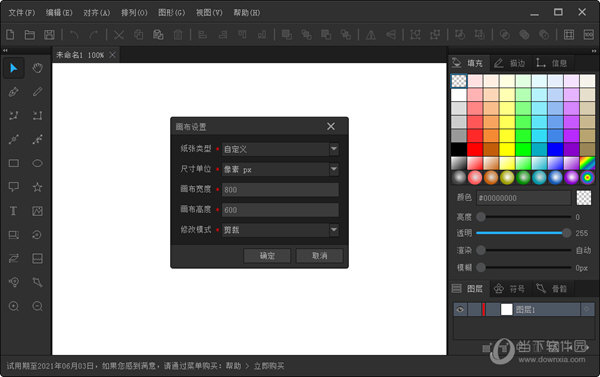
Task: Adjust the 模糊 slider handle
Action: pos(481,267)
